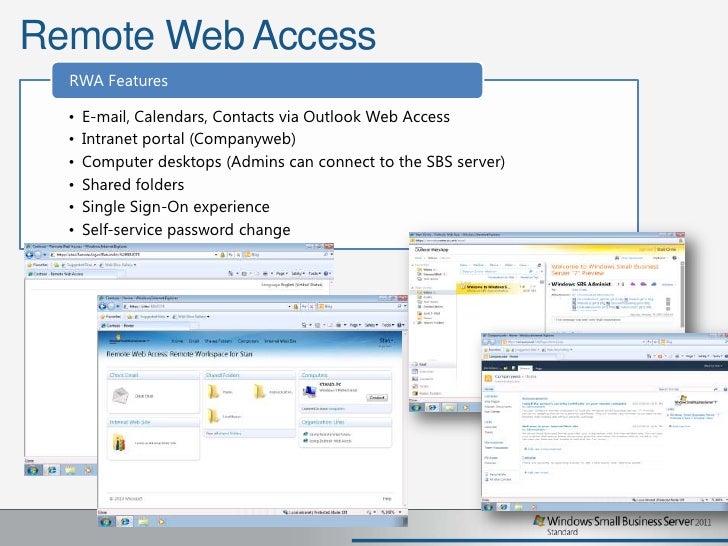Click Browse tab in Companyweb ribbon

pos(525,367)
